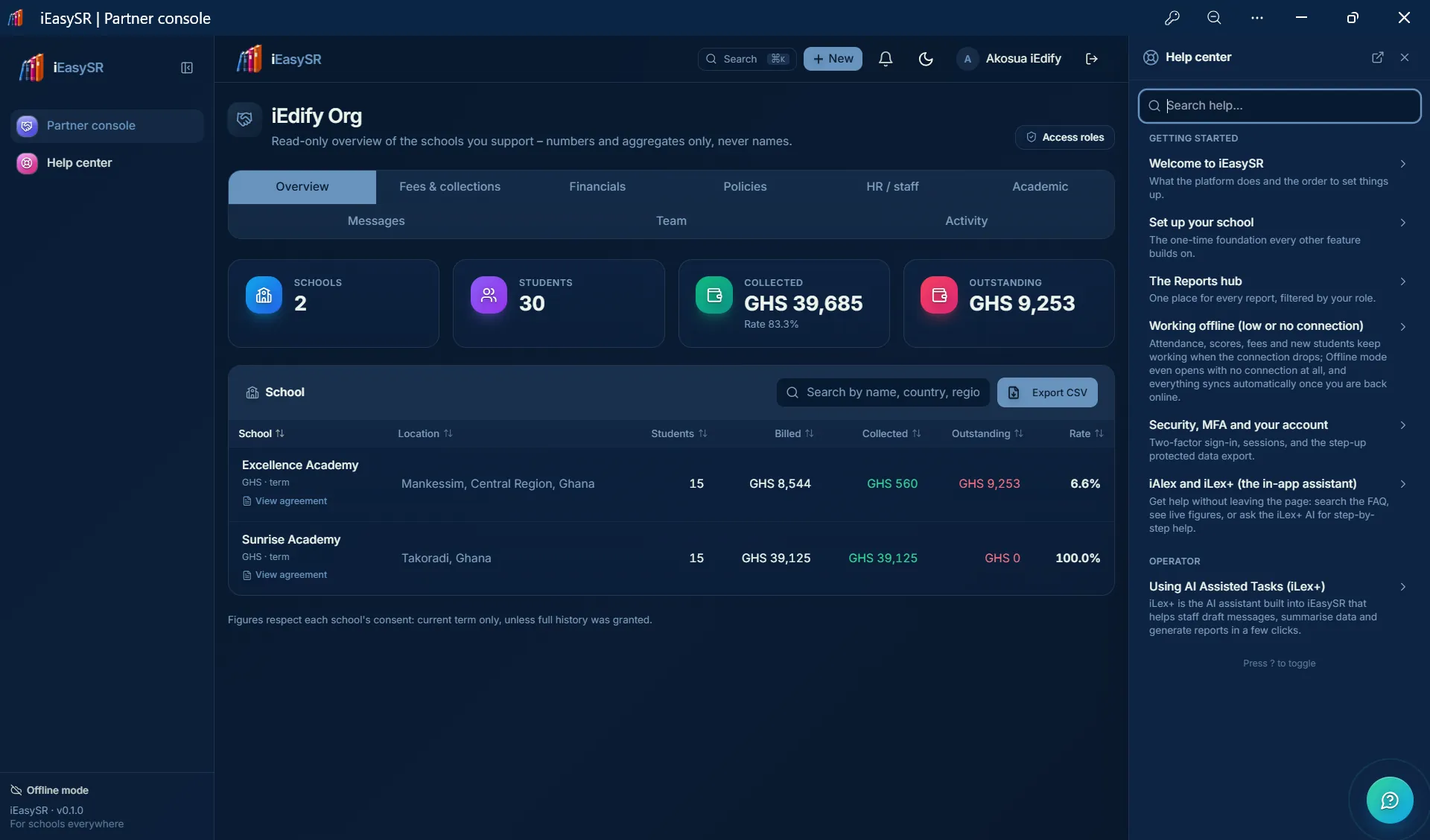Click the key icon in title bar
Viewport: 1430px width, 840px height.
[x=1172, y=18]
